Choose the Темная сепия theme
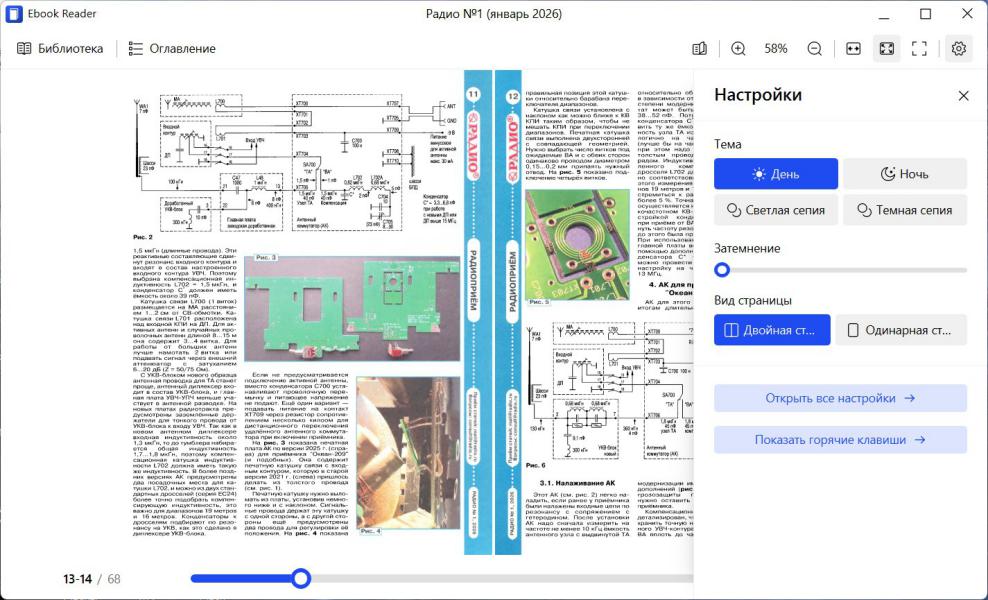 [x=904, y=210]
